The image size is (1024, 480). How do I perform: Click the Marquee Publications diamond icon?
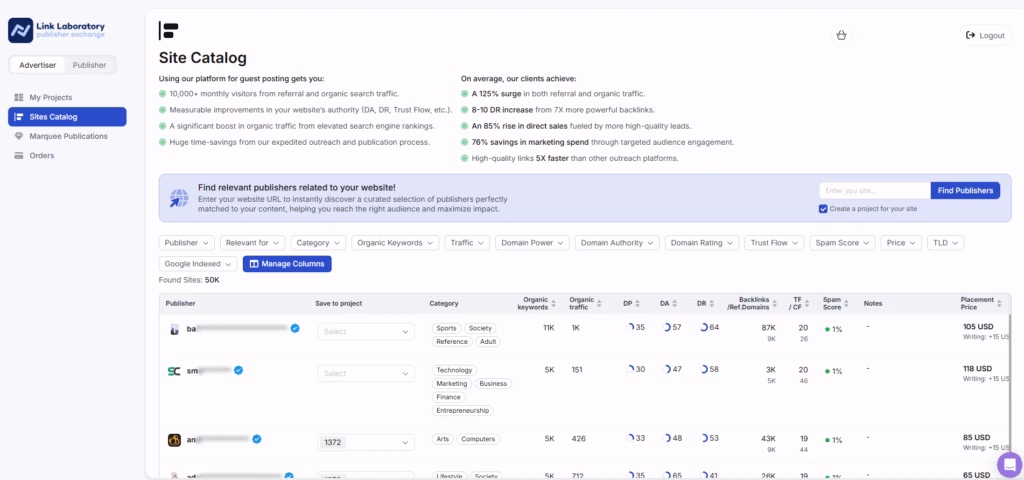19,136
